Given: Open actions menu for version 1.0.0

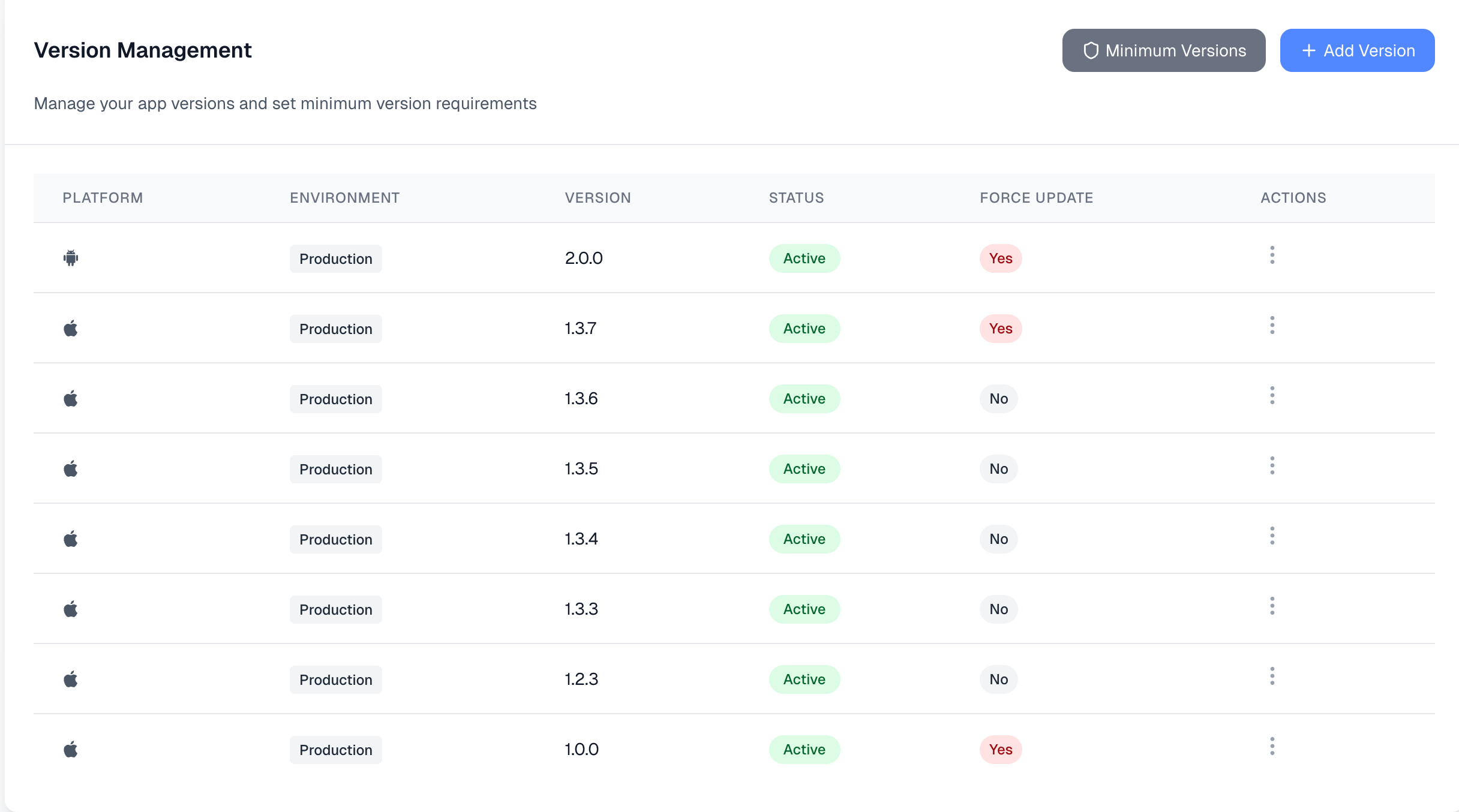Looking at the screenshot, I should [x=1272, y=747].
